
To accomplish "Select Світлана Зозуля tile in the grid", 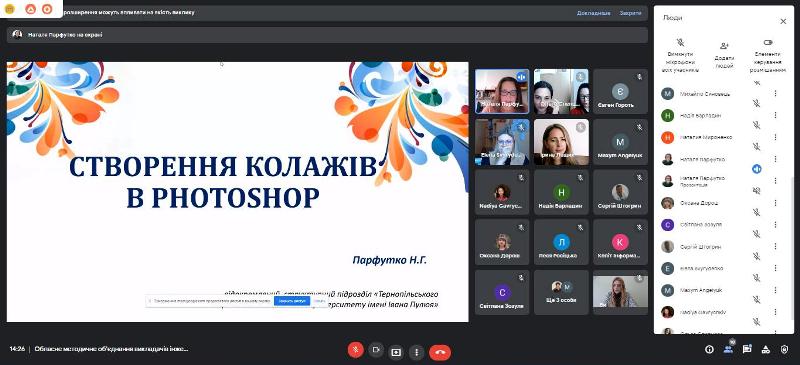I will click(x=502, y=293).
